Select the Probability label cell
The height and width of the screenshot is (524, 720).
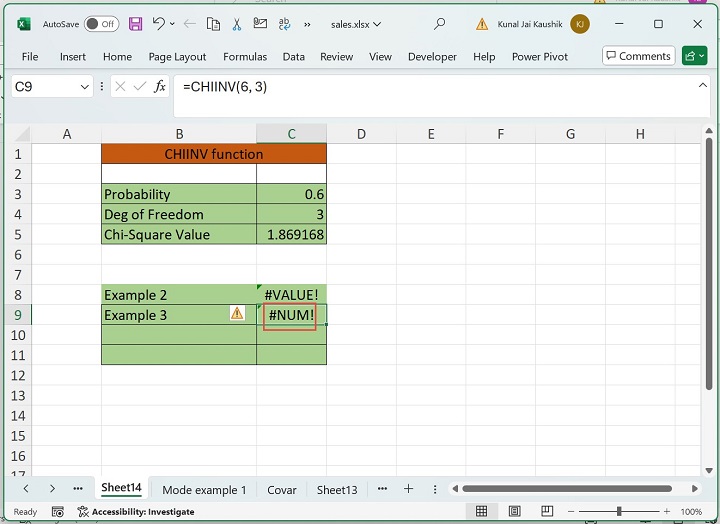click(179, 194)
